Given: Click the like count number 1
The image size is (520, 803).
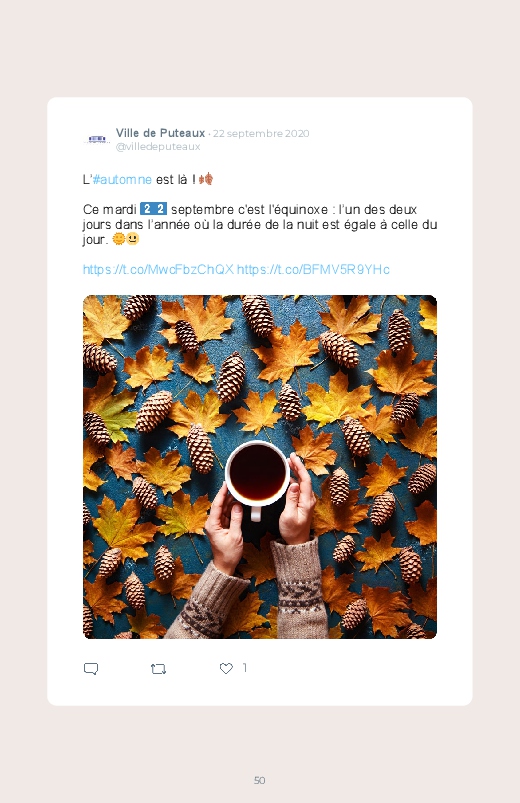Looking at the screenshot, I should 244,668.
